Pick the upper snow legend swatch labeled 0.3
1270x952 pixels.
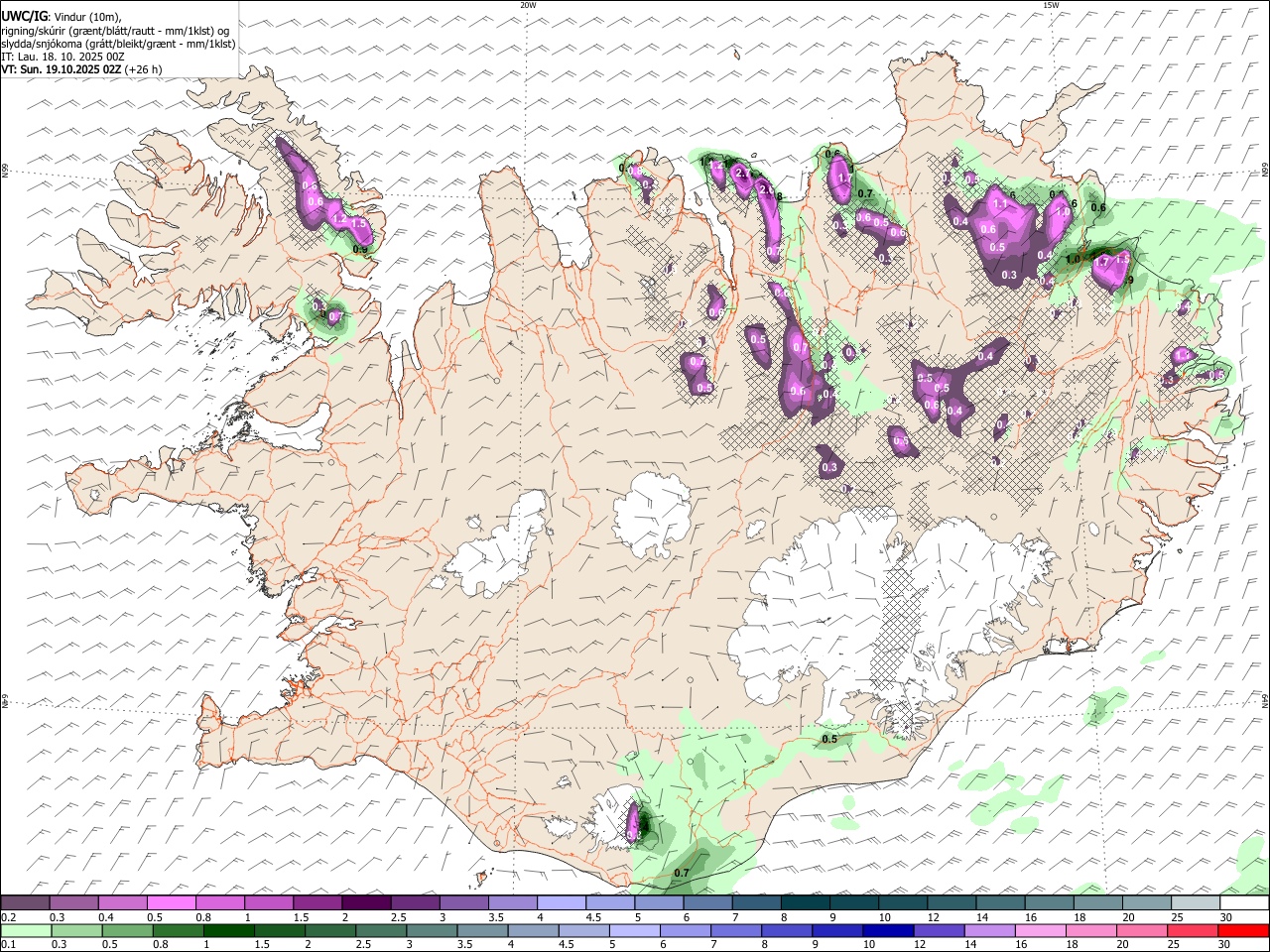coord(73,902)
